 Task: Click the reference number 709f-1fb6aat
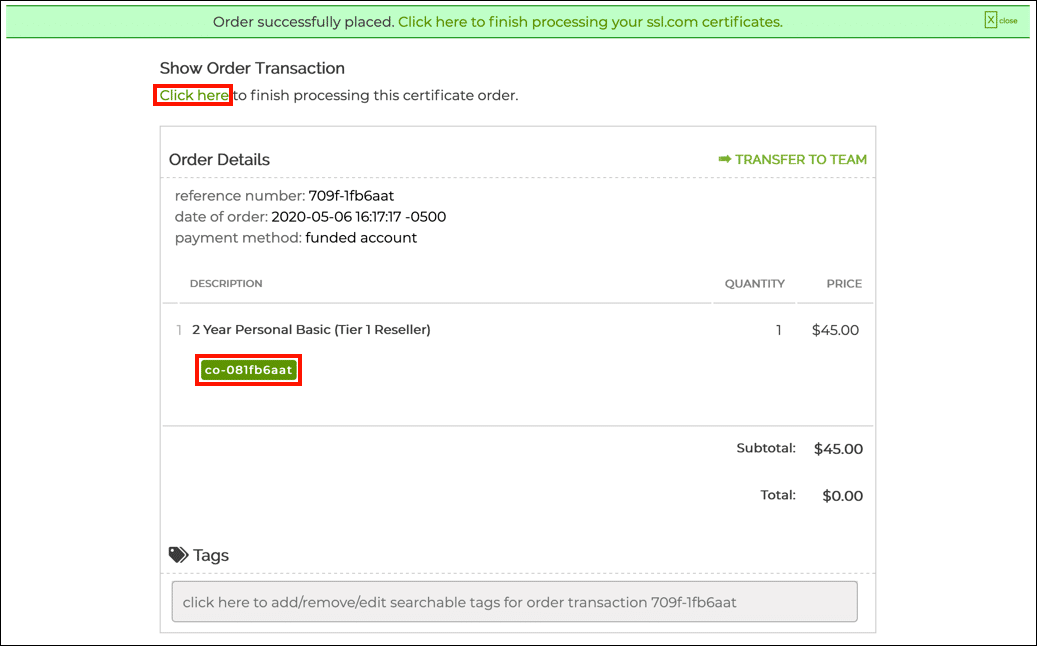coord(351,196)
